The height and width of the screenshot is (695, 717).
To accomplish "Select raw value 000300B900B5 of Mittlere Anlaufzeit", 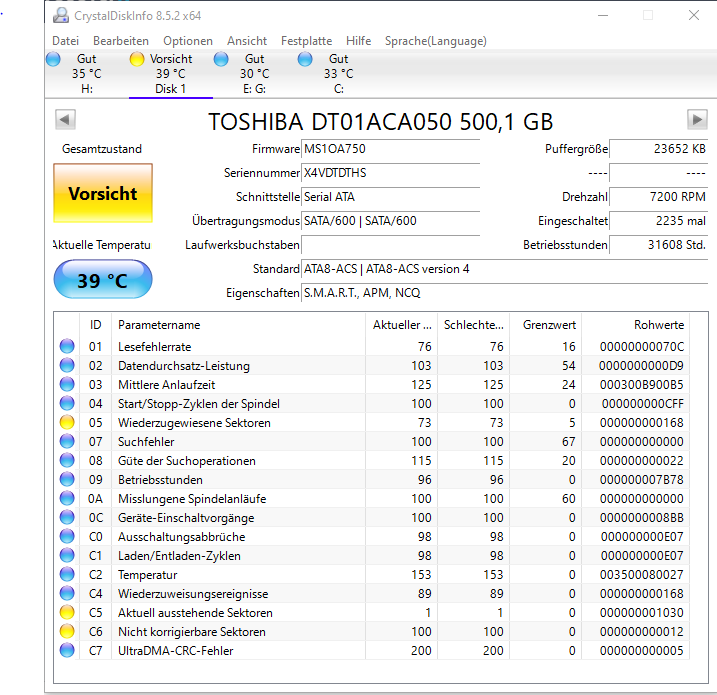I will pos(642,385).
